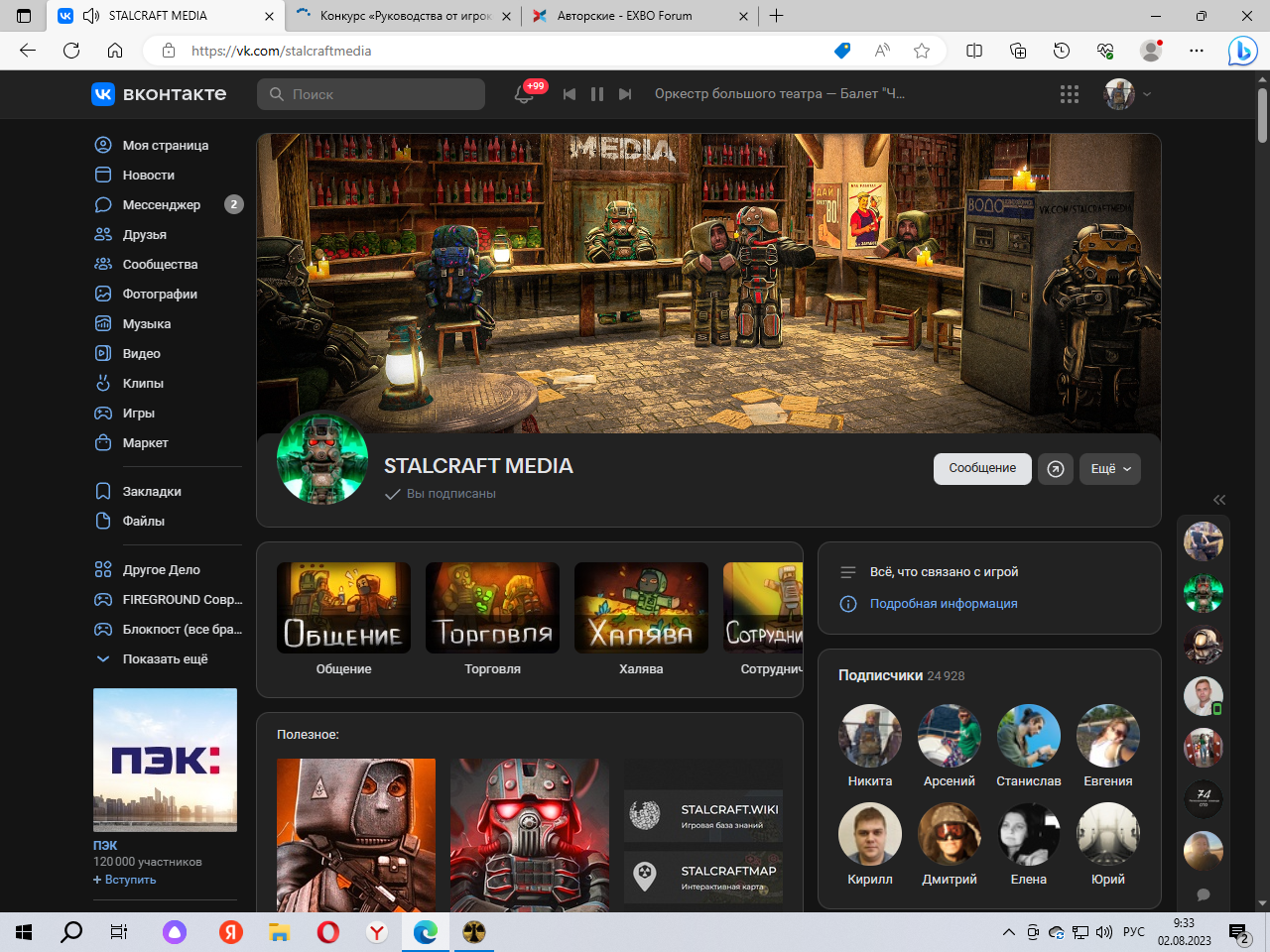Screen dimensions: 1270x952
Task: Open new chat bubble icon
Action: (x=1204, y=894)
